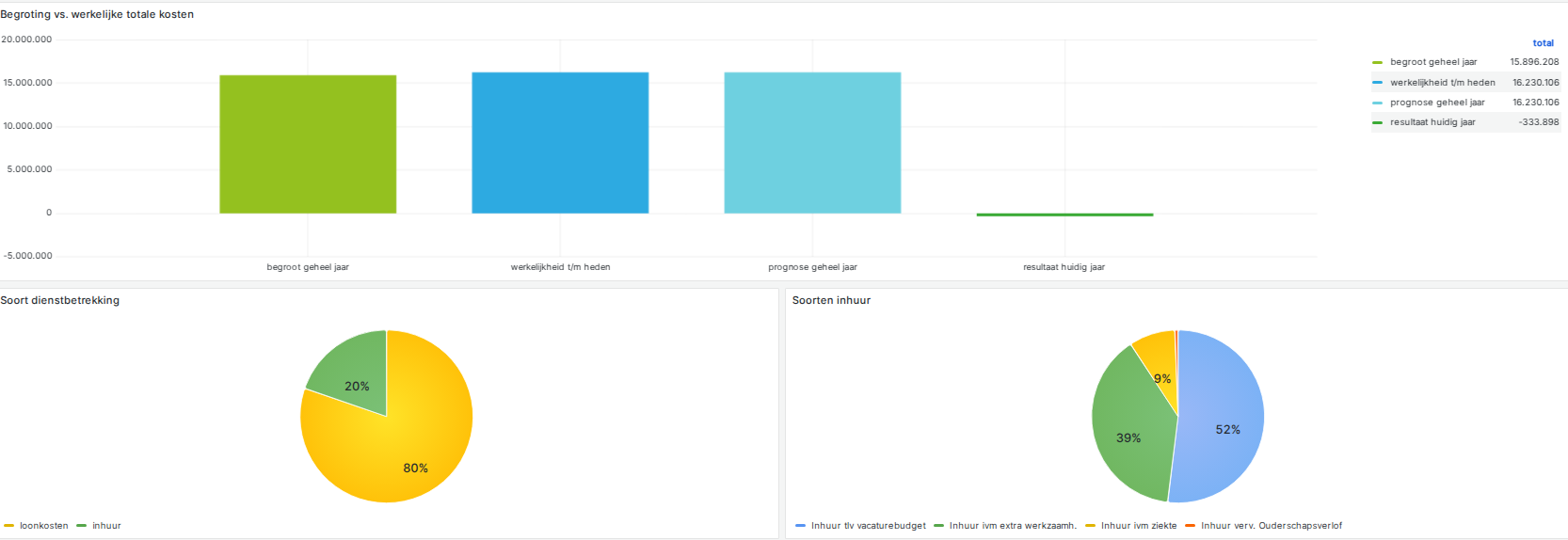Click y-axis tick -5.000.000
Viewport: 1568px width, 540px height.
pos(27,256)
